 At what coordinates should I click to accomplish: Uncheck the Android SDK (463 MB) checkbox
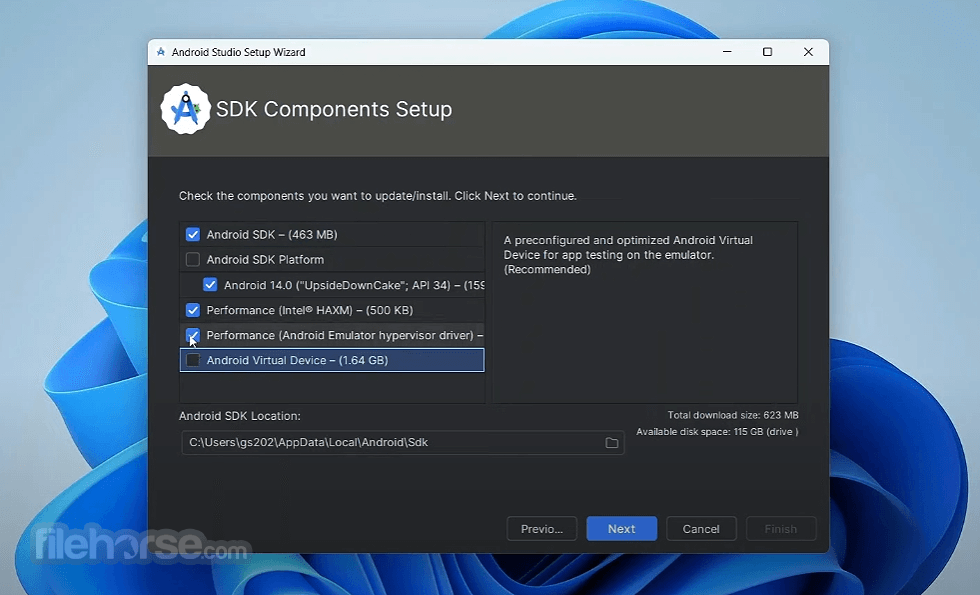point(192,234)
